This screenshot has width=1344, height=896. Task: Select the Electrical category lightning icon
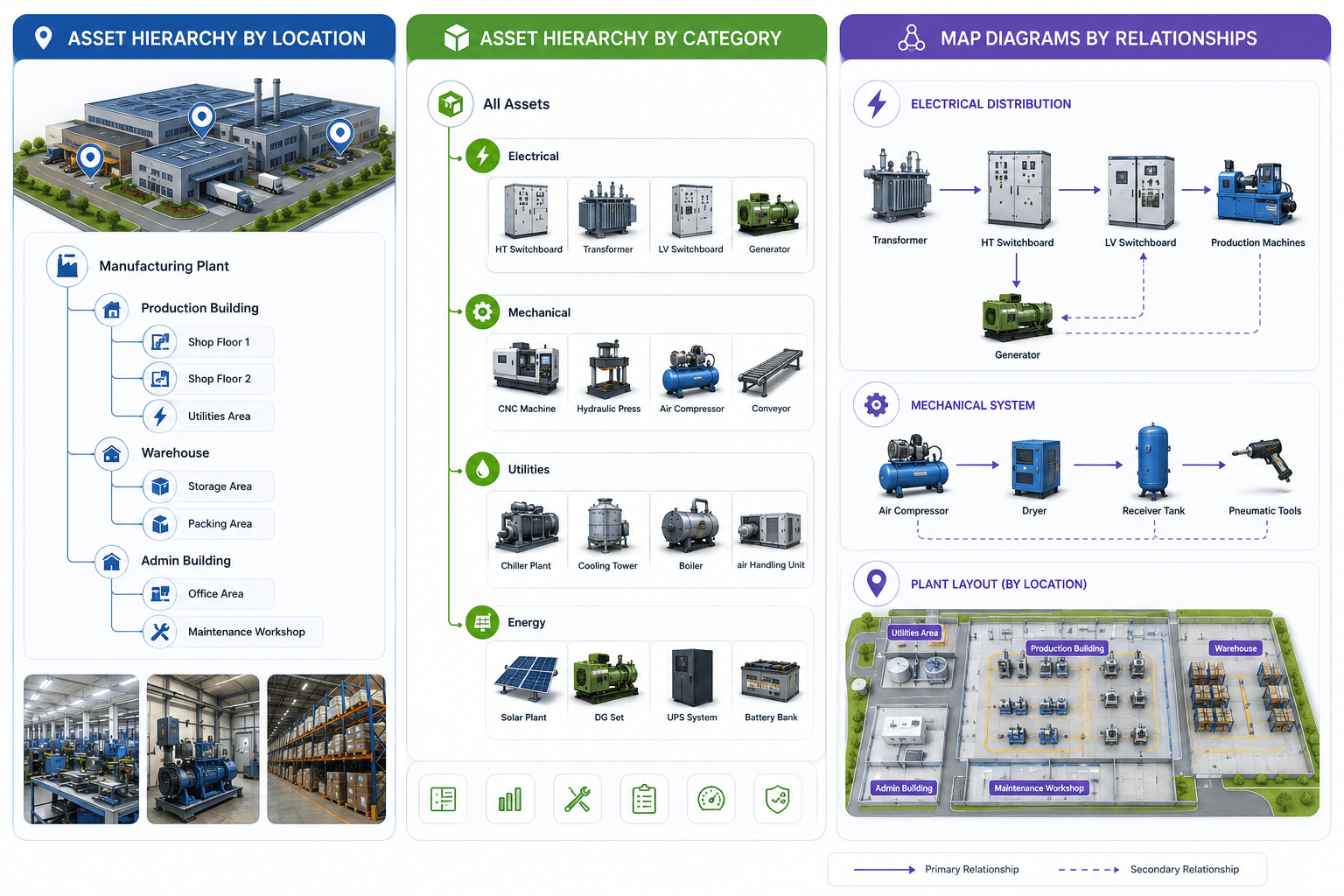[482, 156]
